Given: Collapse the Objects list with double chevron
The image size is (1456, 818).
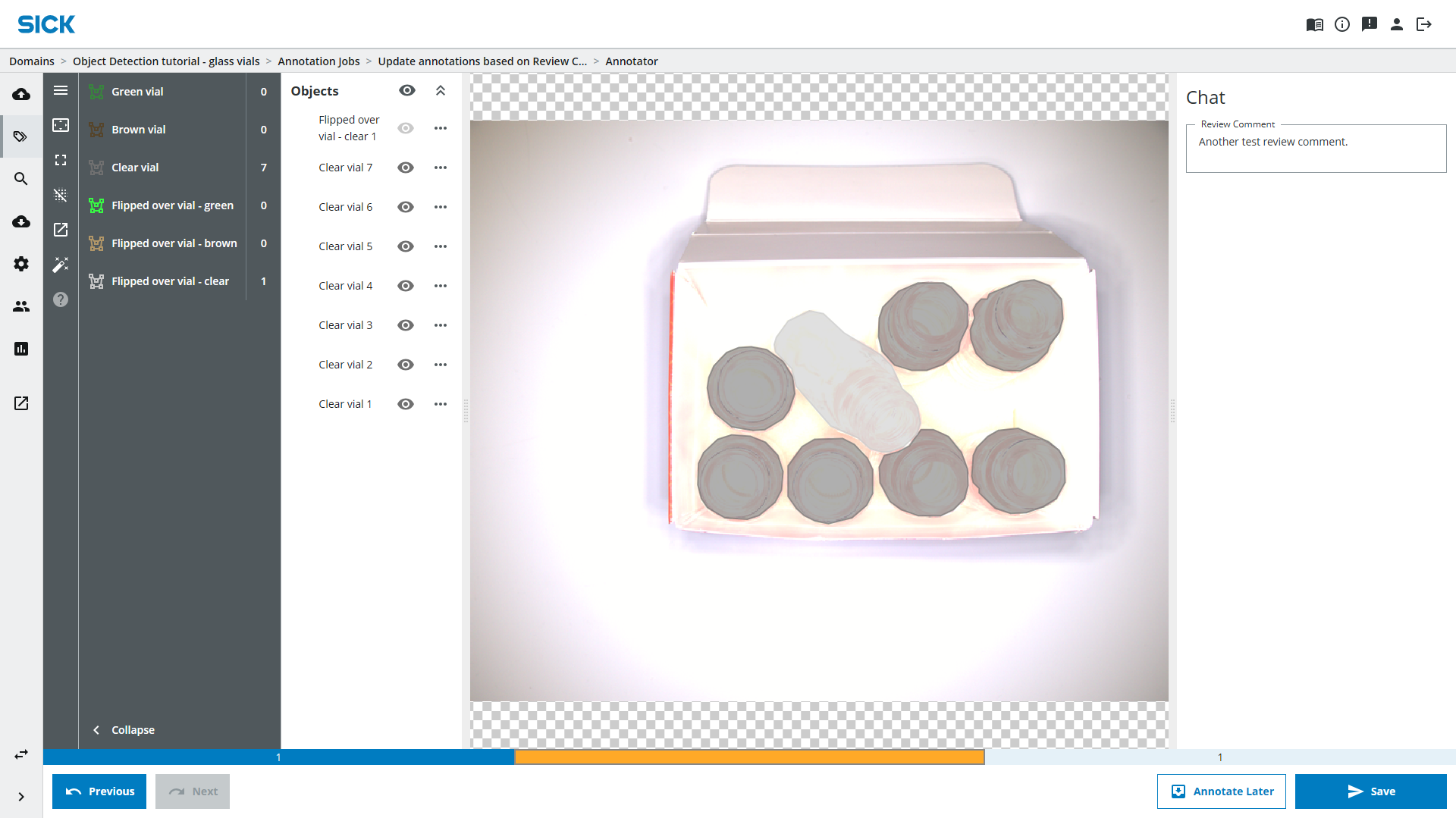Looking at the screenshot, I should pos(441,91).
